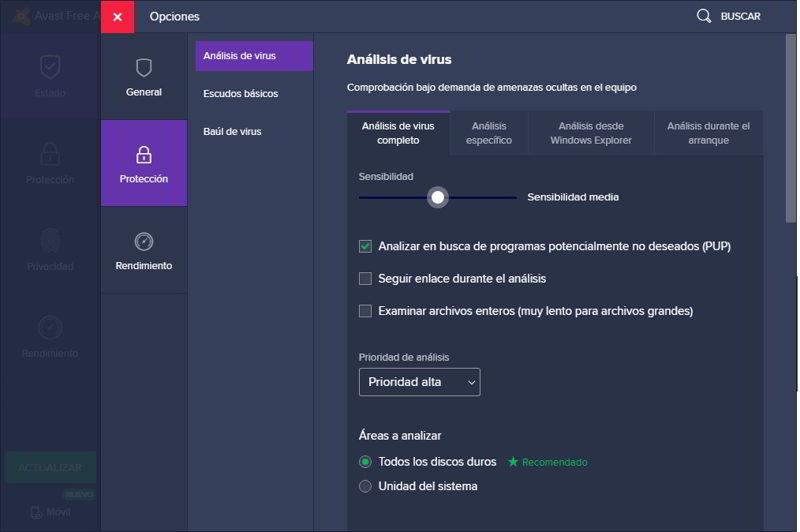Click the search magnifier icon

click(x=704, y=16)
